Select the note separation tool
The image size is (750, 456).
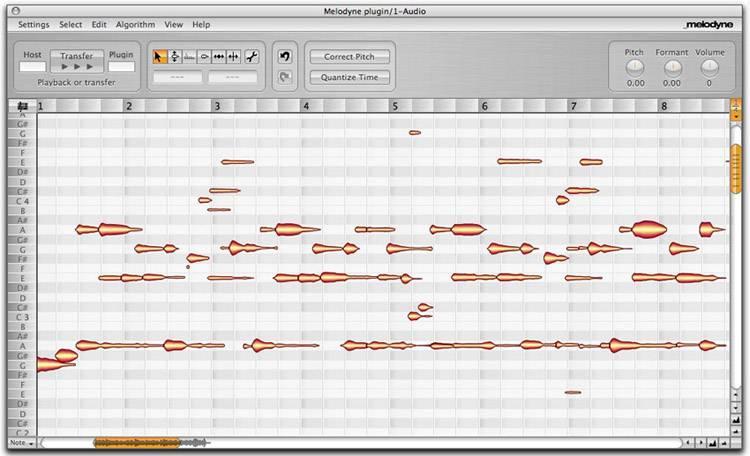(233, 57)
